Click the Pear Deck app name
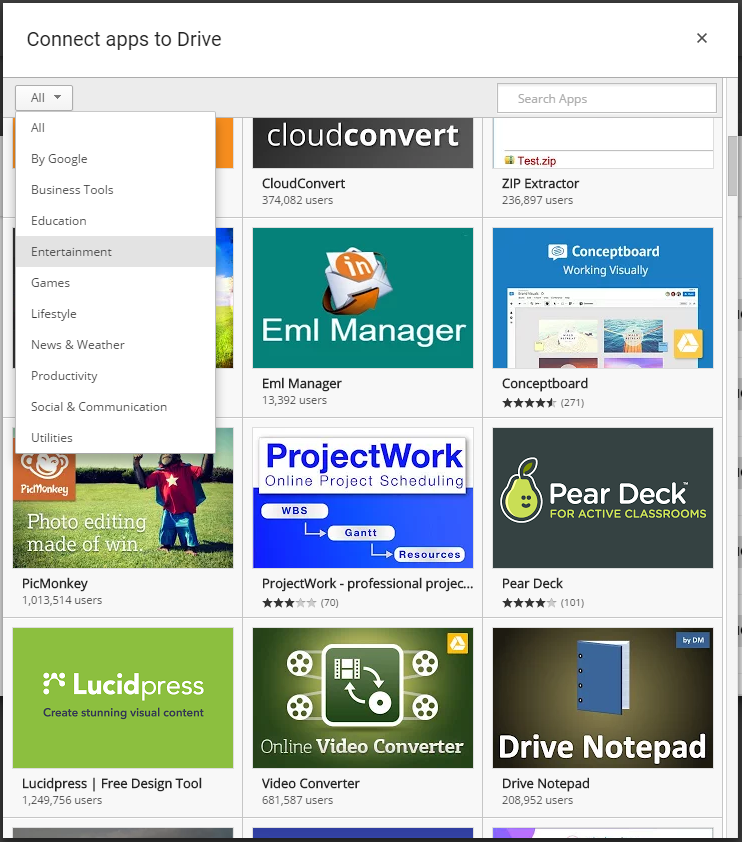Image resolution: width=742 pixels, height=842 pixels. [532, 584]
